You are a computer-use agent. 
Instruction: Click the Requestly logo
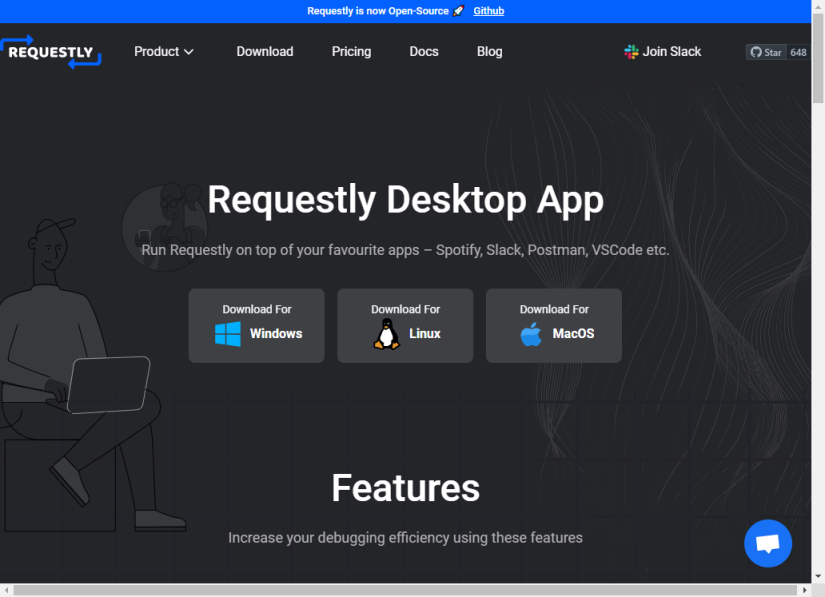click(x=51, y=52)
